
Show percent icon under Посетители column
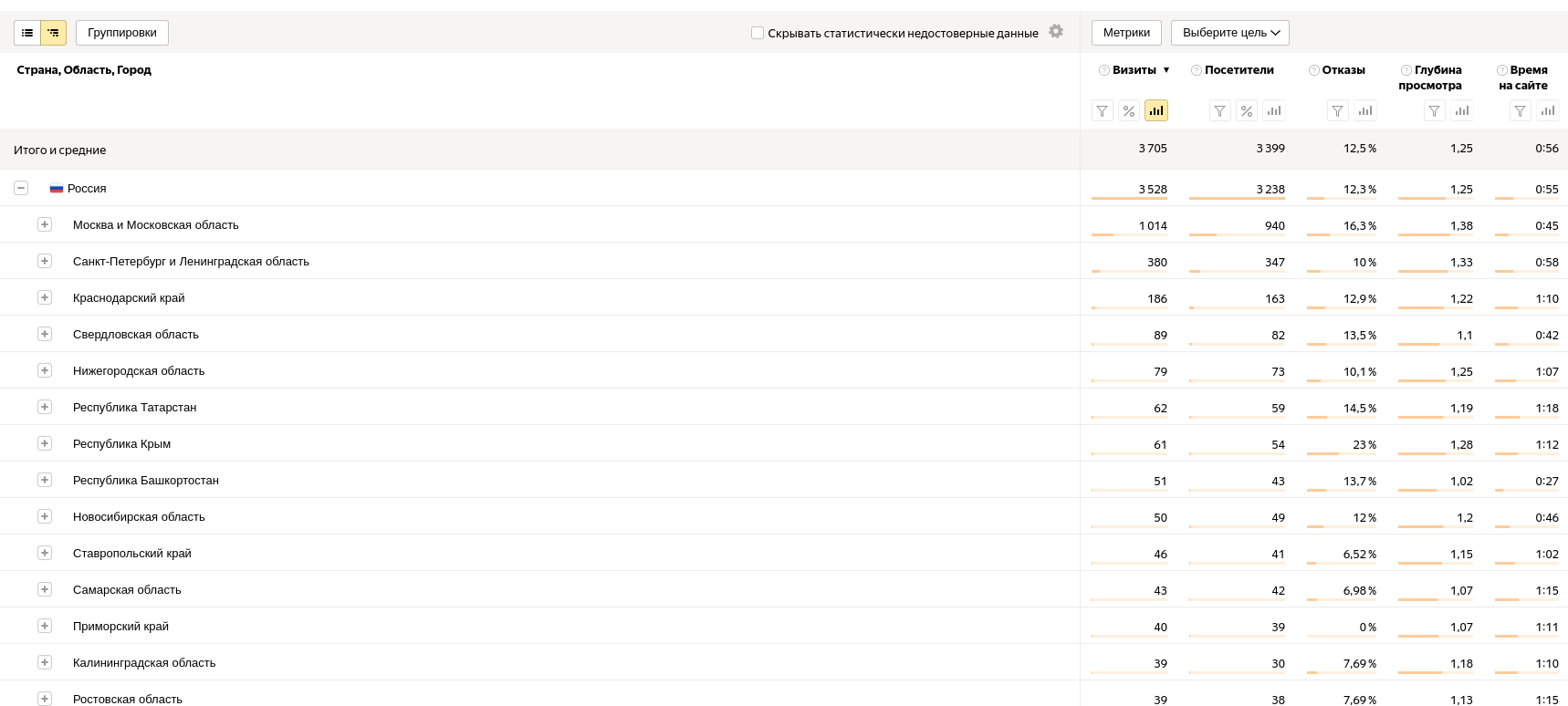click(1247, 111)
